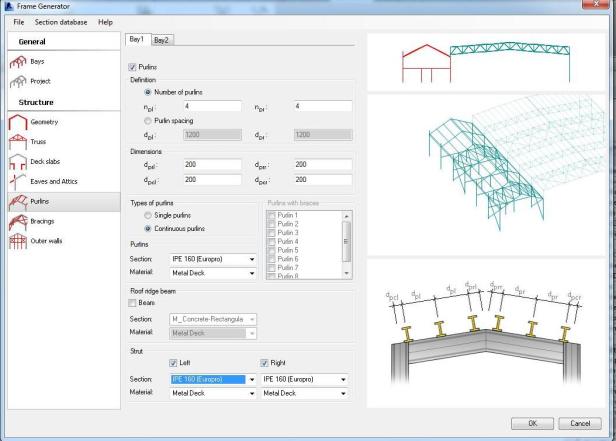Select the Project icon in sidebar
This screenshot has width=616, height=441.
click(x=18, y=81)
